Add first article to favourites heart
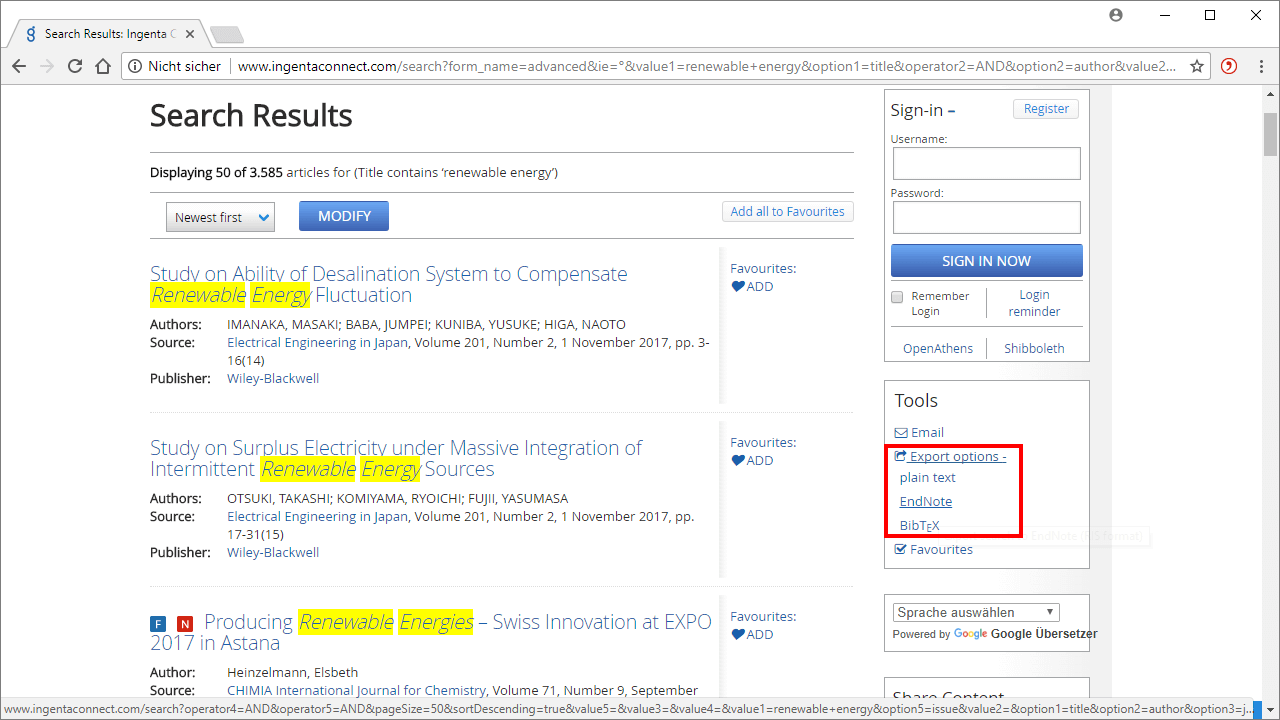Screen dimensions: 1280x720 [738, 287]
